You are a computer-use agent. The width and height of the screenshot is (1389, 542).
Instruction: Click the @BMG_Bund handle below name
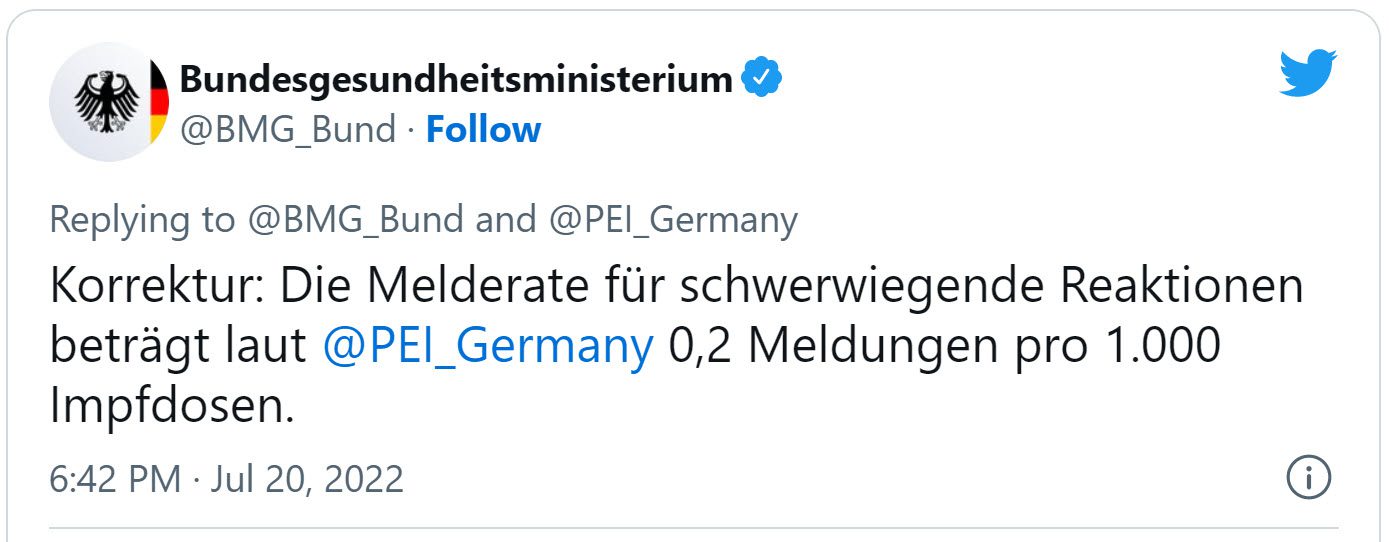[x=287, y=129]
